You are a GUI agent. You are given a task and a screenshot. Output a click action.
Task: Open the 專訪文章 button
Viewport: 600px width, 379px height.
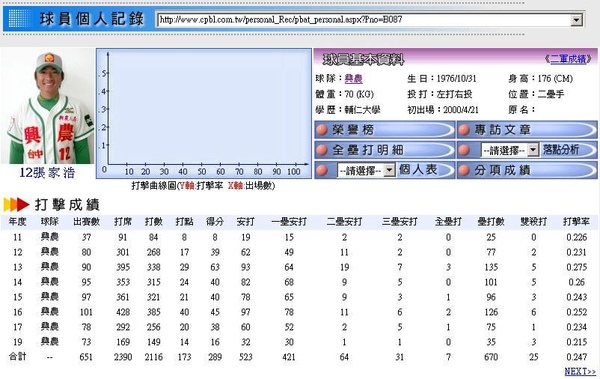[527, 130]
